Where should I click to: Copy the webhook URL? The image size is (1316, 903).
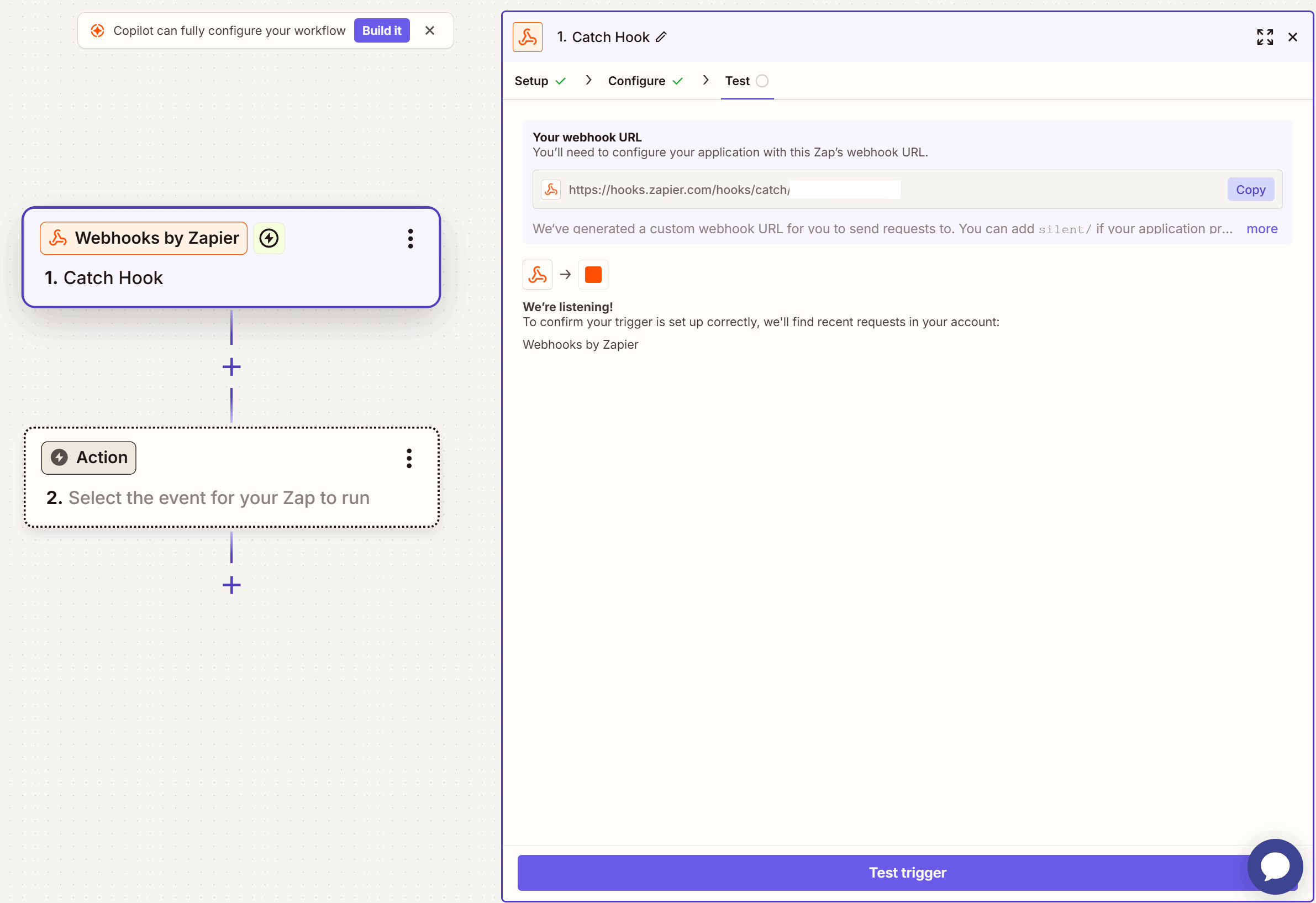pos(1250,190)
